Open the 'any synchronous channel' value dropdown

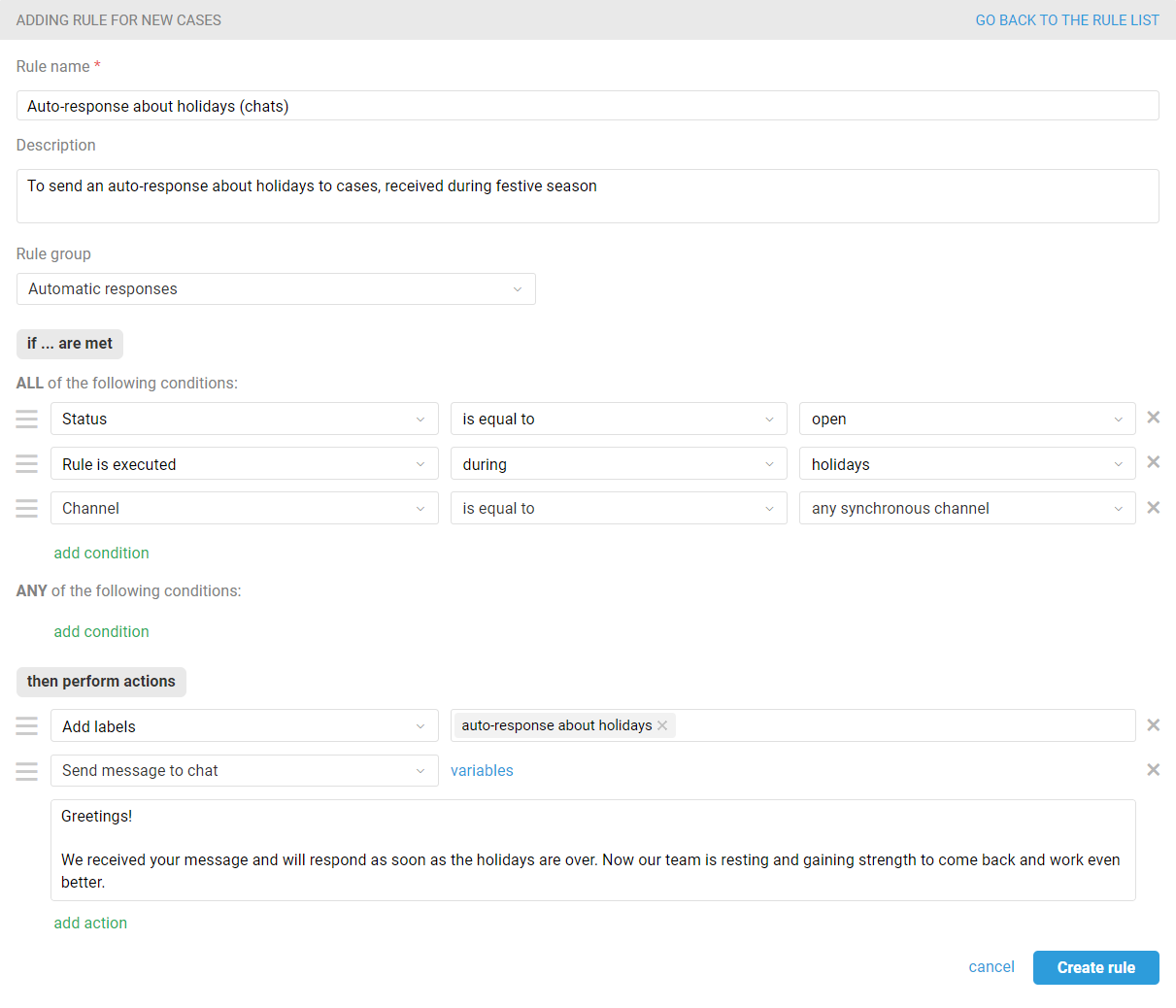(x=966, y=508)
